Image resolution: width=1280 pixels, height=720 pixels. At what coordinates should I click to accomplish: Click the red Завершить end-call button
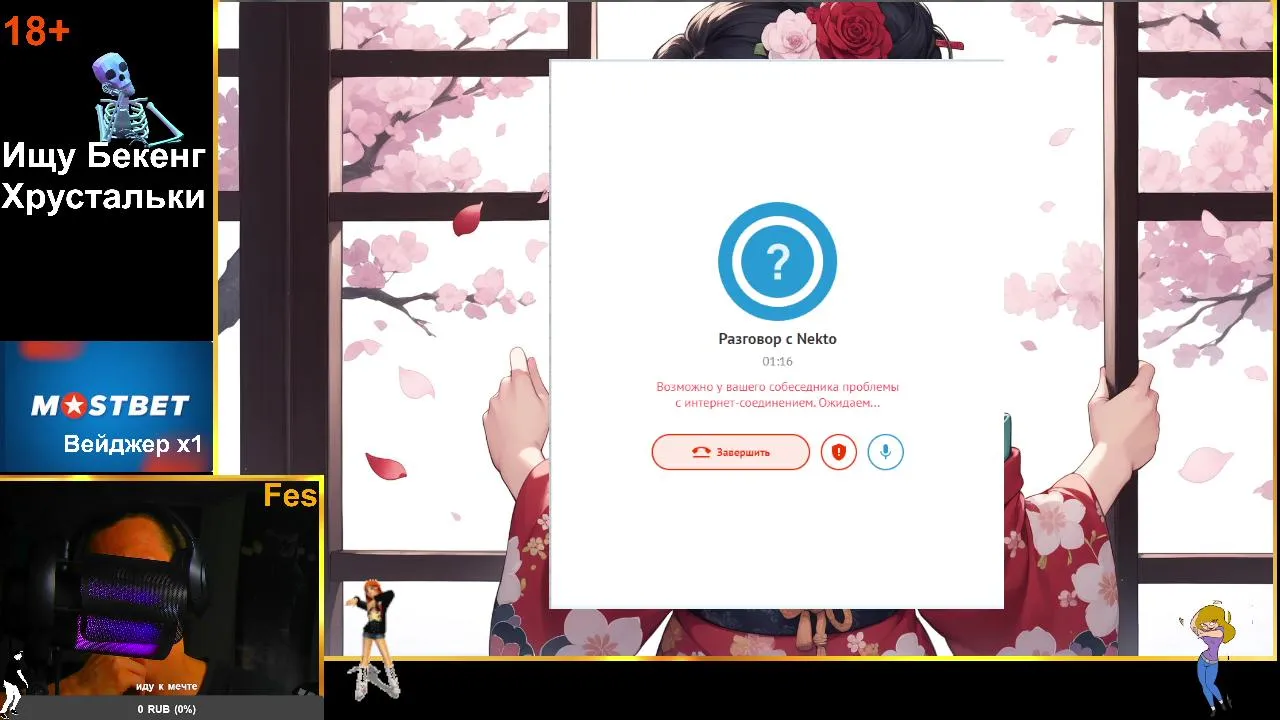tap(731, 452)
